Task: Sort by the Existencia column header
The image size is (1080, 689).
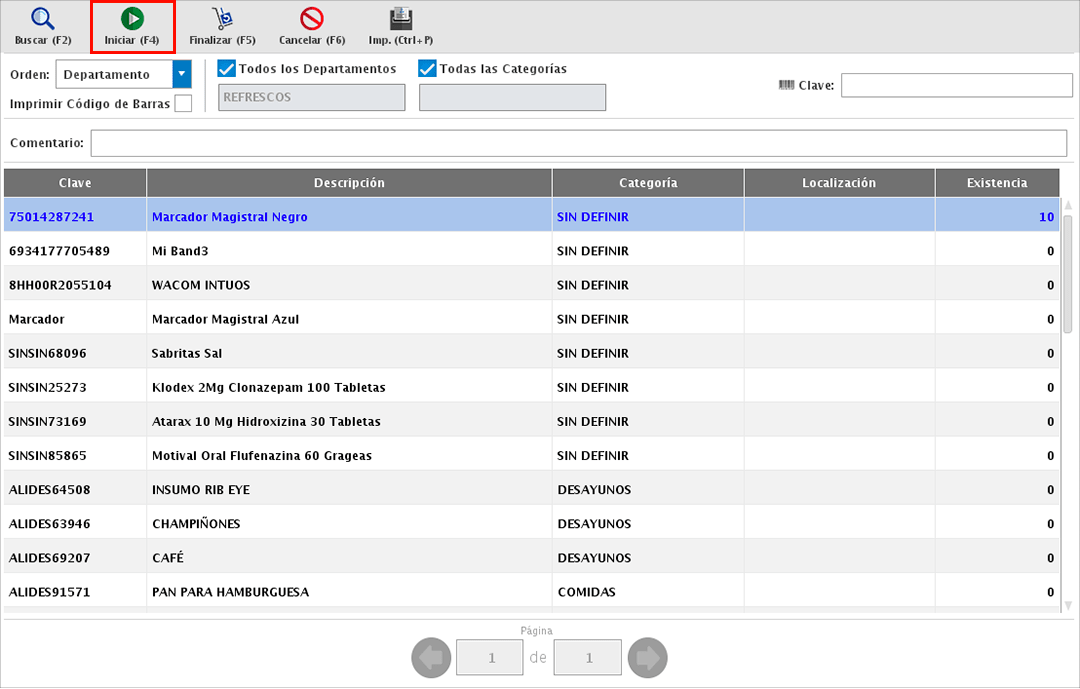Action: click(996, 183)
